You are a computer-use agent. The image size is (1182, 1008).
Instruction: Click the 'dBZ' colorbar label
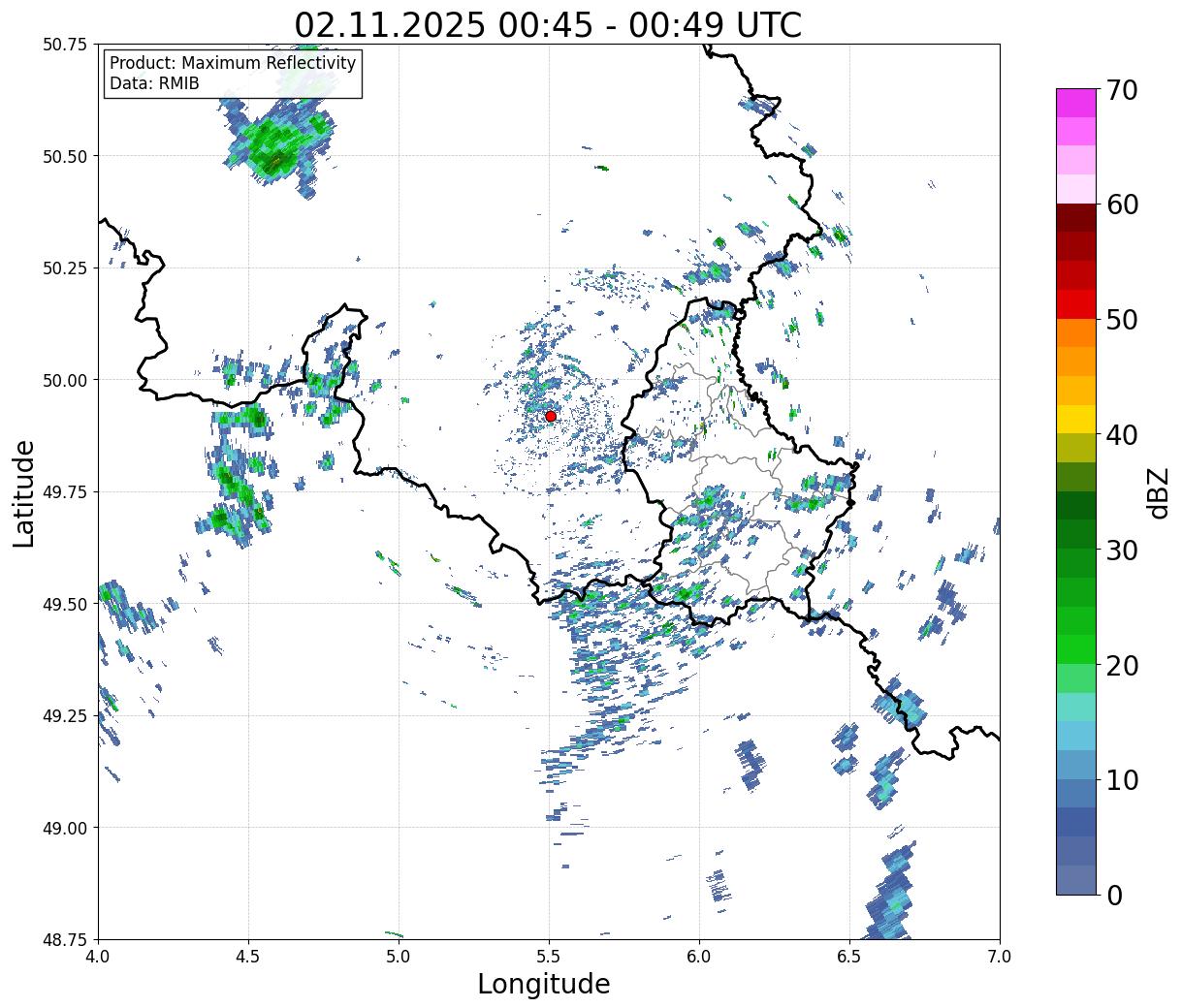[x=1157, y=491]
